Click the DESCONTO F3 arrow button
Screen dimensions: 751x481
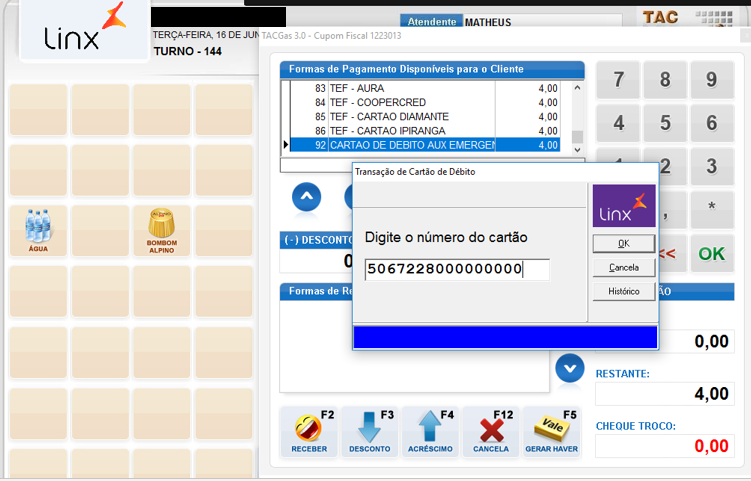tap(369, 432)
